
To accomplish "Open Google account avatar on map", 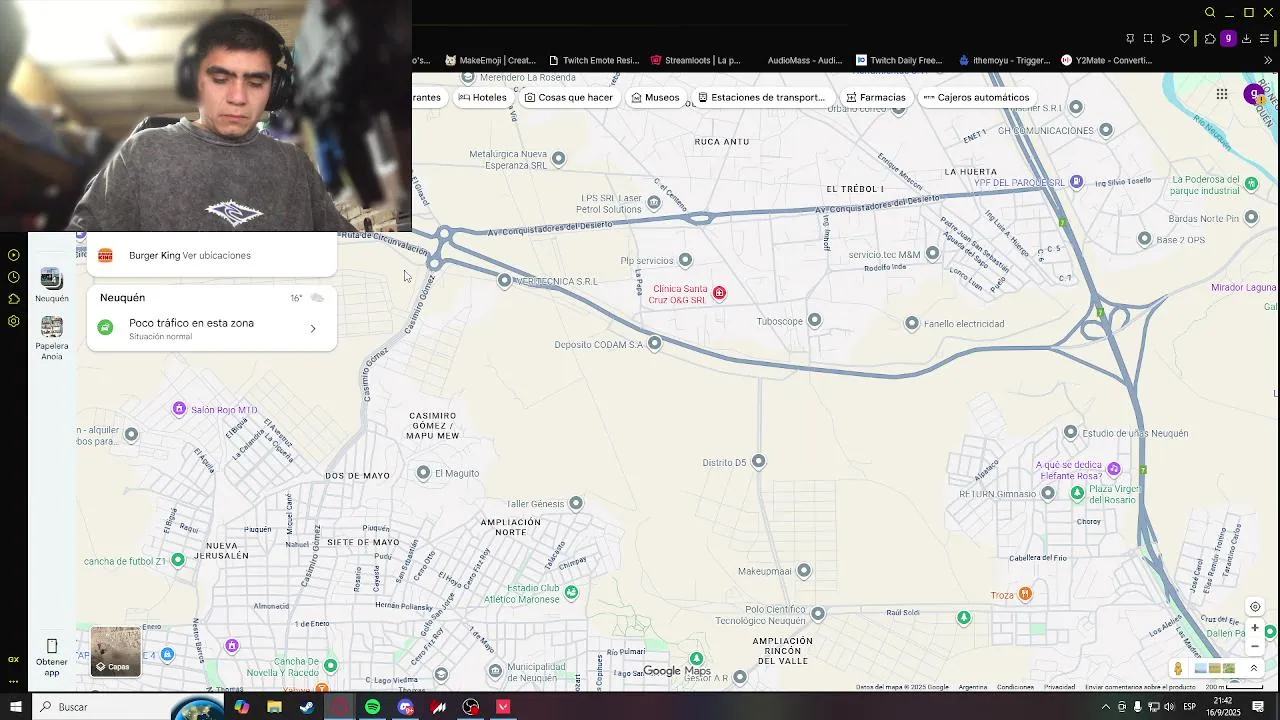I will pyautogui.click(x=1254, y=94).
